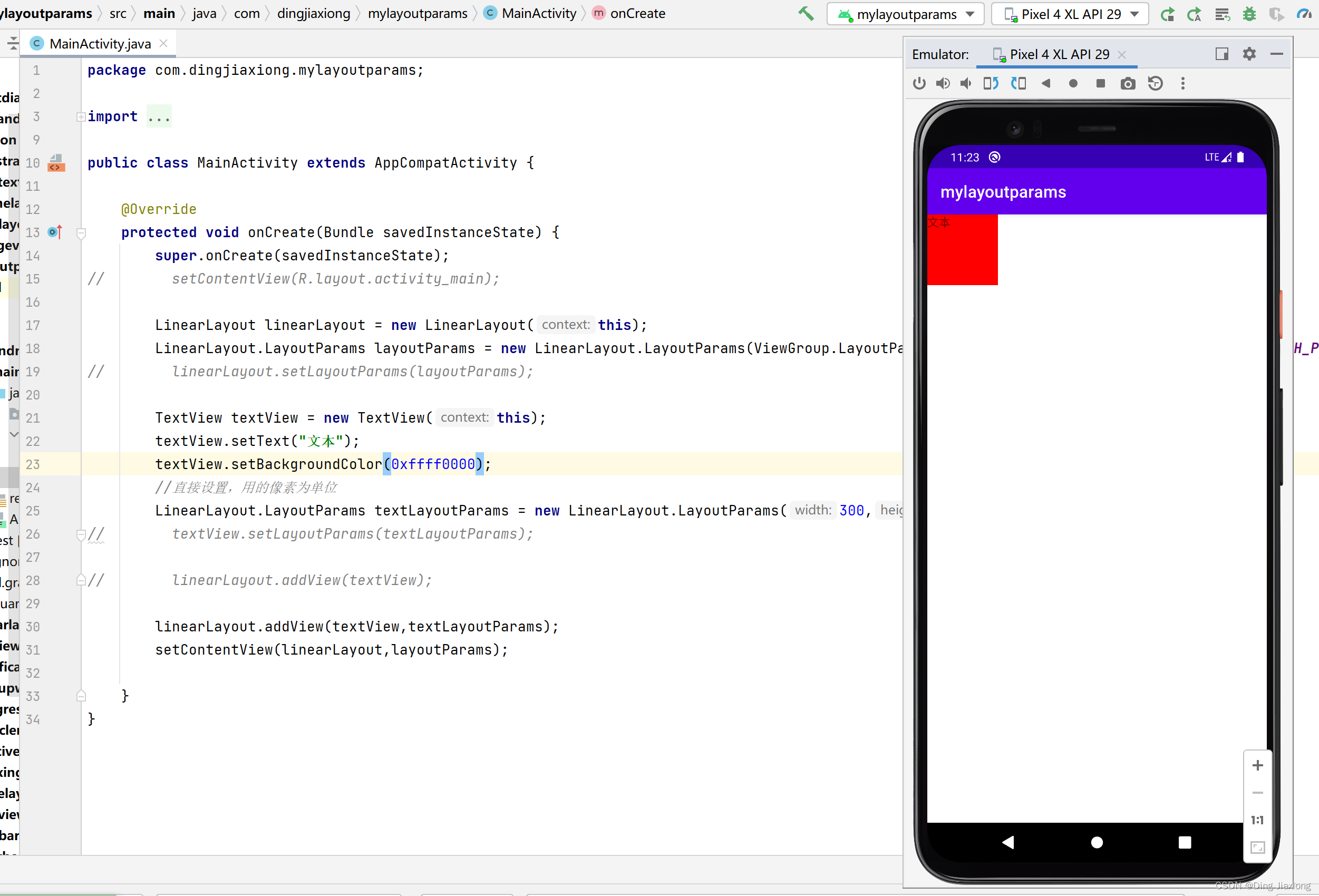1319x896 pixels.
Task: Zoom in the emulator with plus button
Action: coord(1257,765)
